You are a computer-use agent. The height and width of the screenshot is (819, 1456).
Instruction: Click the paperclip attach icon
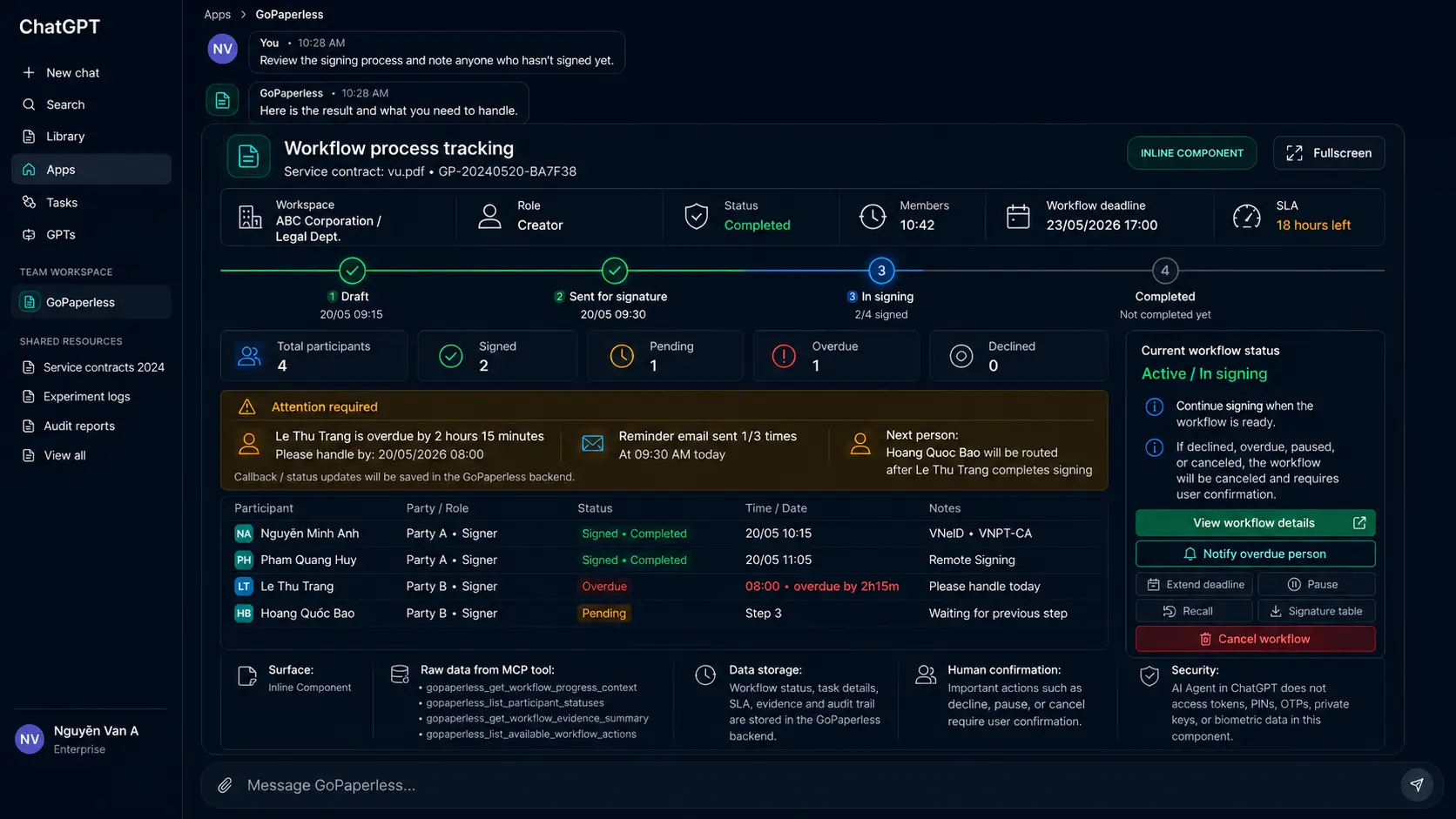click(x=225, y=785)
